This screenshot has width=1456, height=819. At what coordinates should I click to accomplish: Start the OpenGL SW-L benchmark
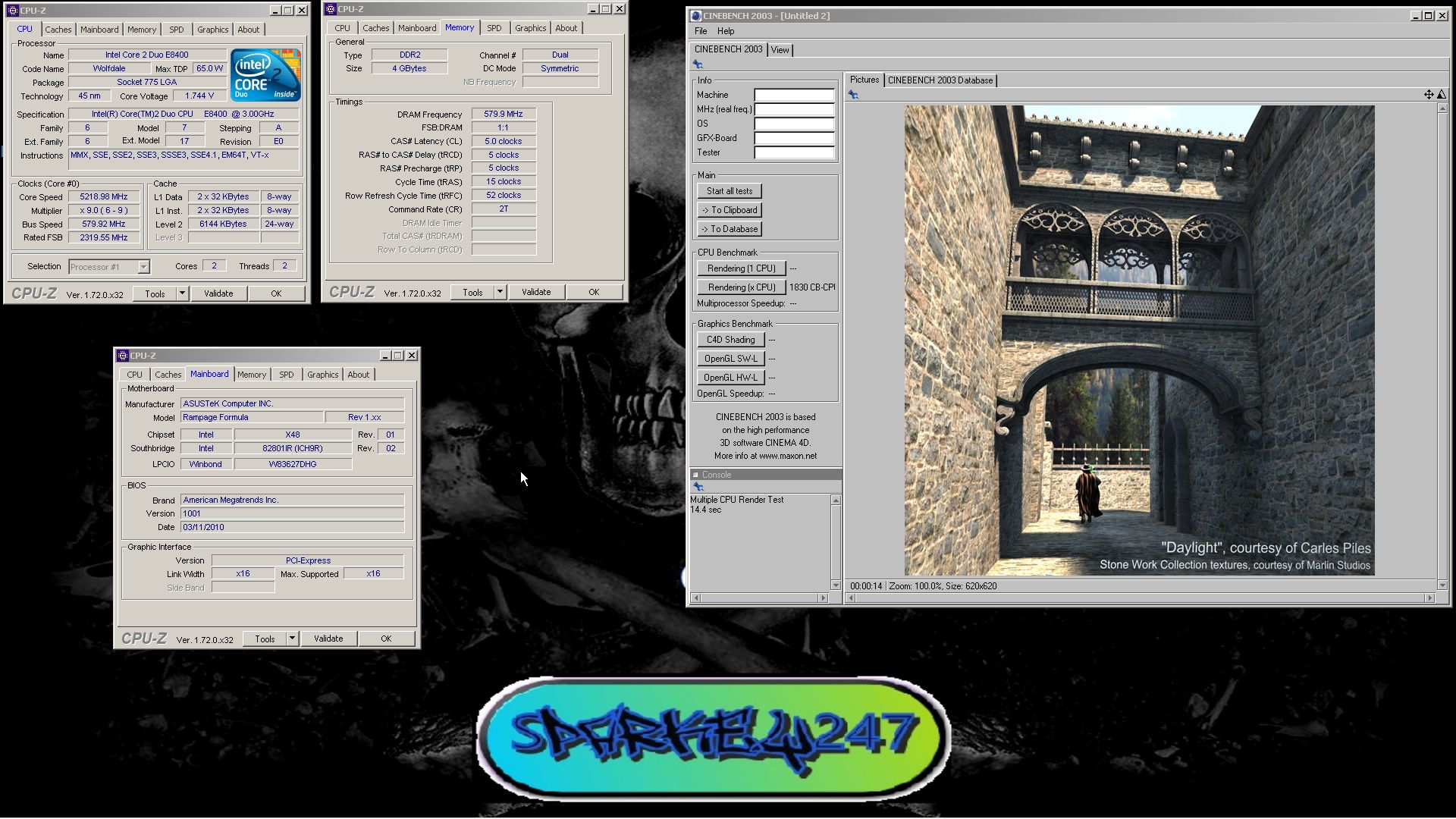[x=730, y=359]
